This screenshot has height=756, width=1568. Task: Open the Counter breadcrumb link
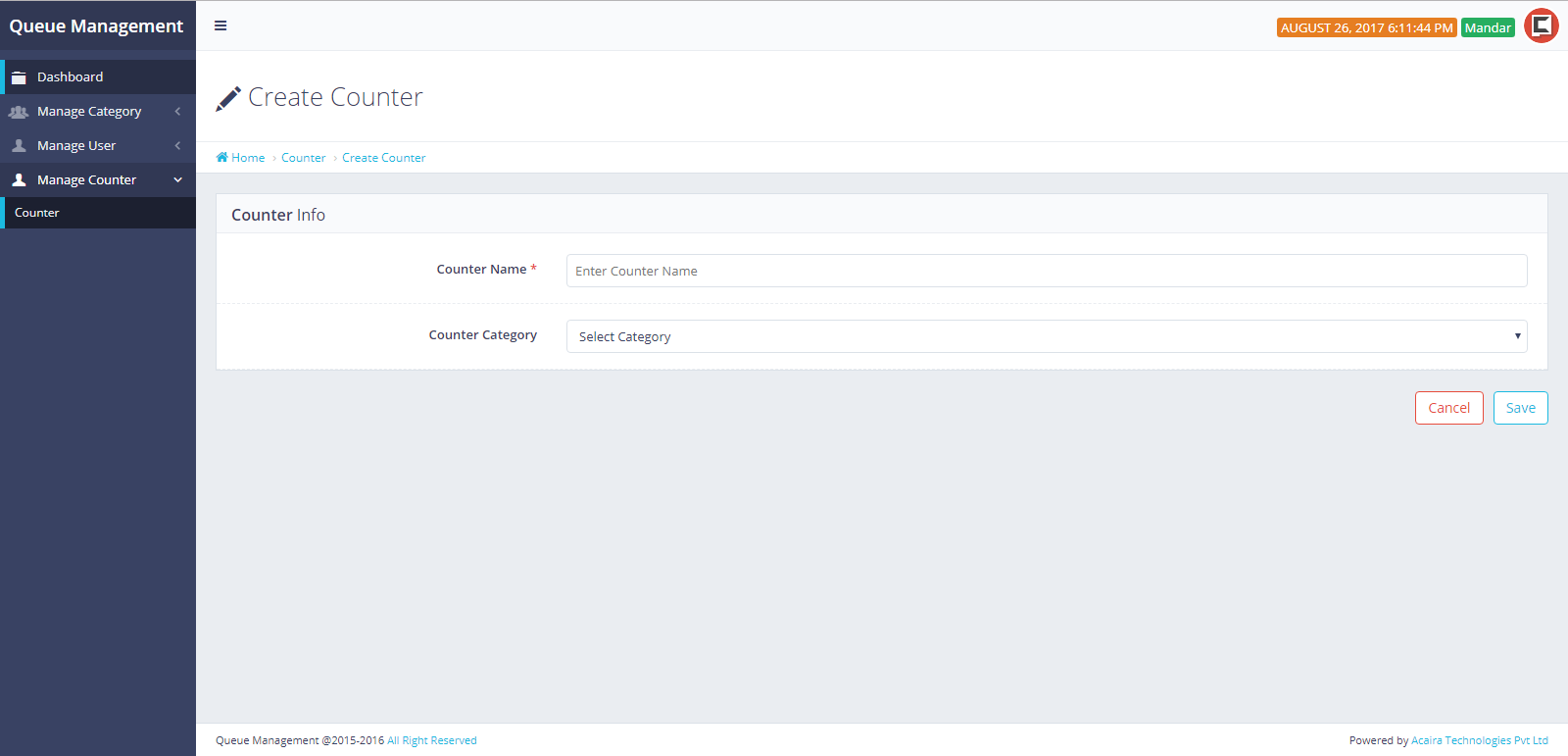303,158
